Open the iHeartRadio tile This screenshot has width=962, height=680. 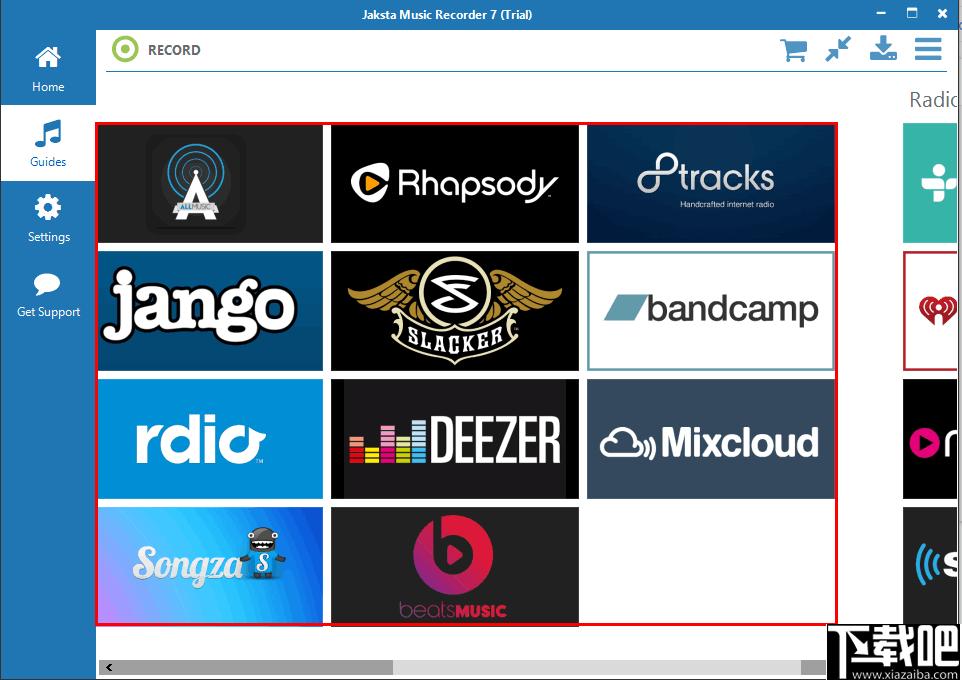pos(929,311)
